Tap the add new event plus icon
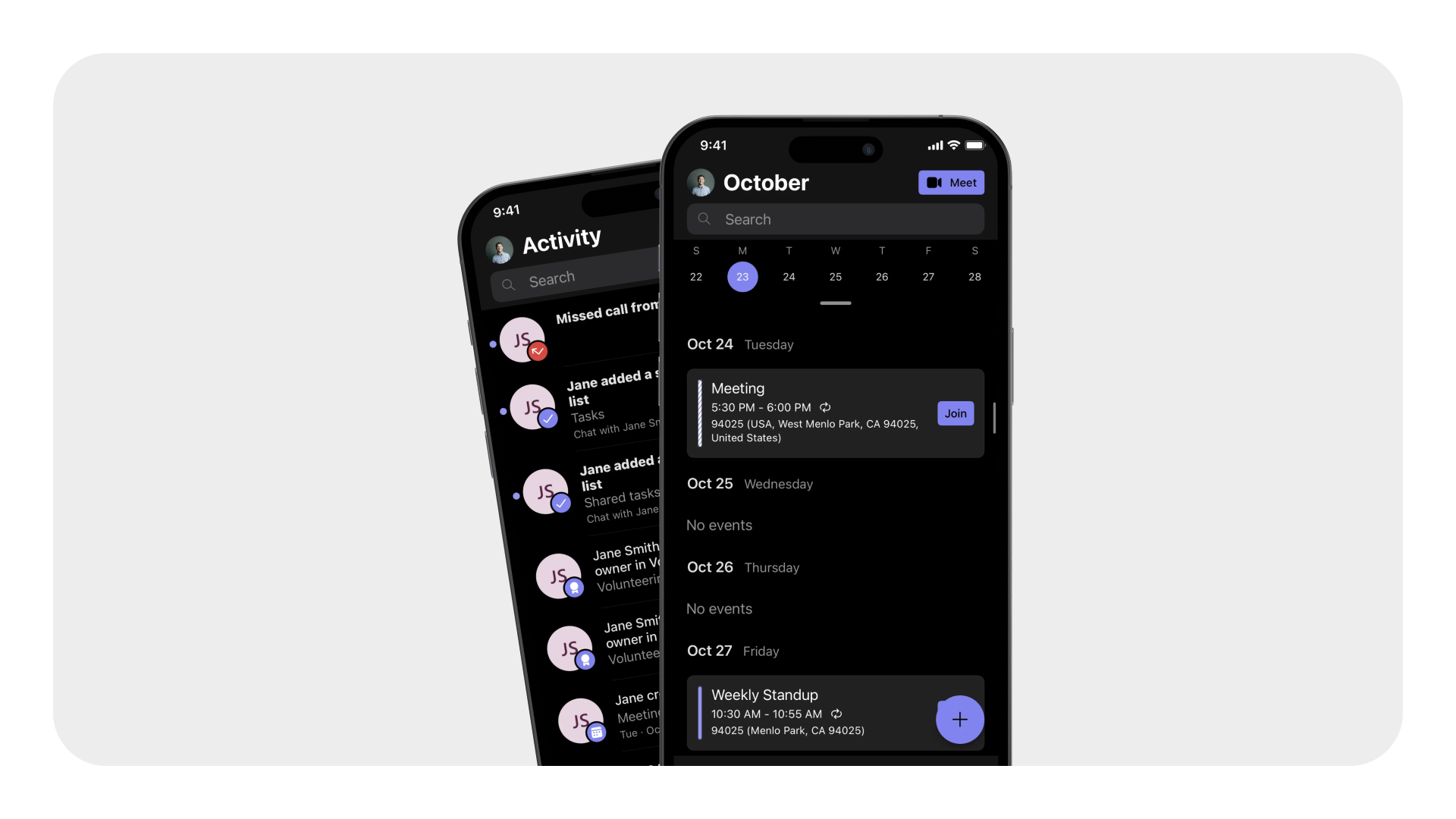 click(x=958, y=718)
